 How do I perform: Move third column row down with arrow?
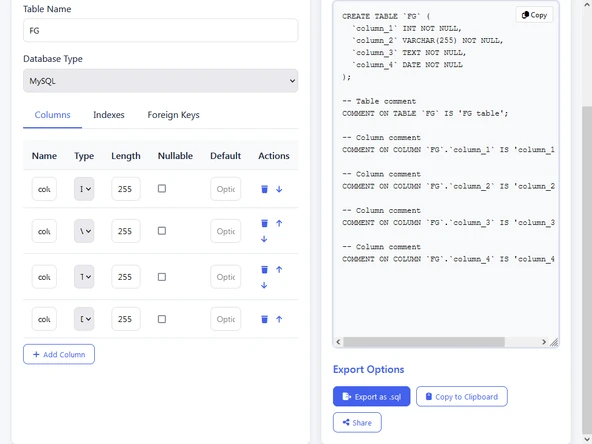264,285
